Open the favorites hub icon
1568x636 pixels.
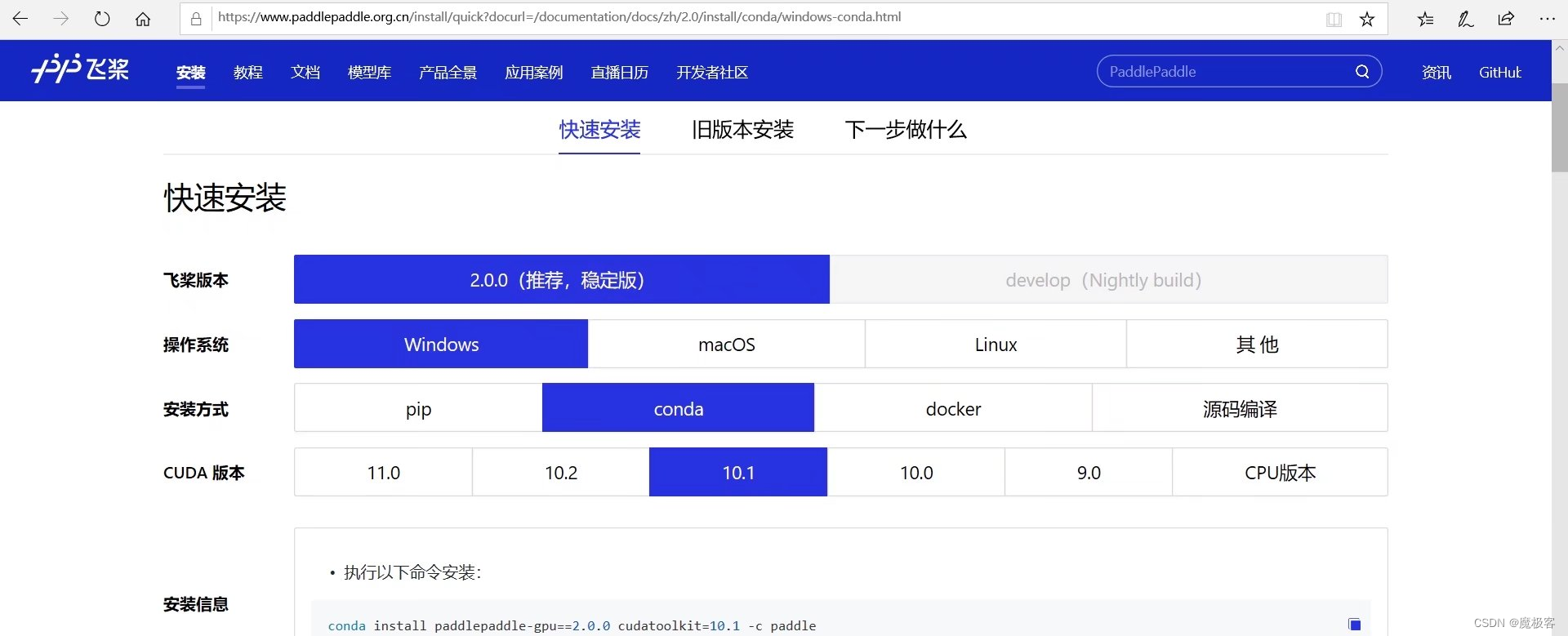coord(1425,19)
